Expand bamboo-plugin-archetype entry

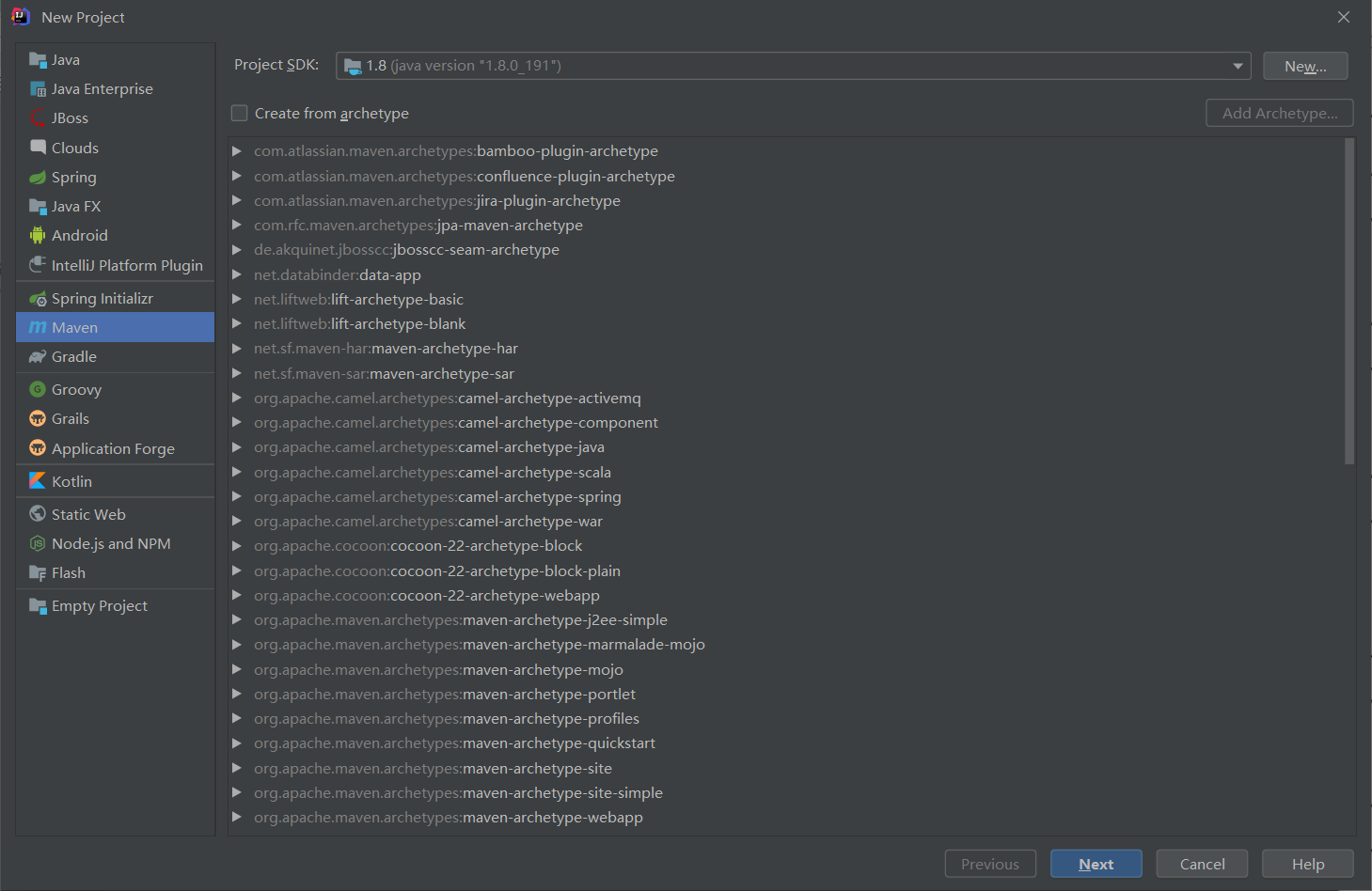coord(237,151)
